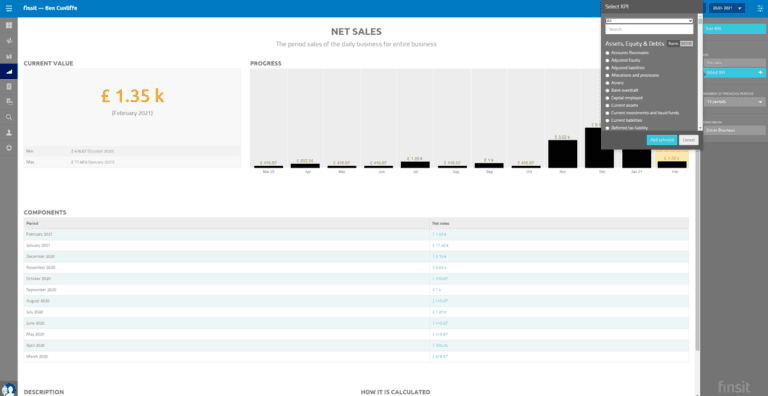Select the pulse activity icon in sidebar
Image resolution: width=768 pixels, height=396 pixels.
point(9,41)
